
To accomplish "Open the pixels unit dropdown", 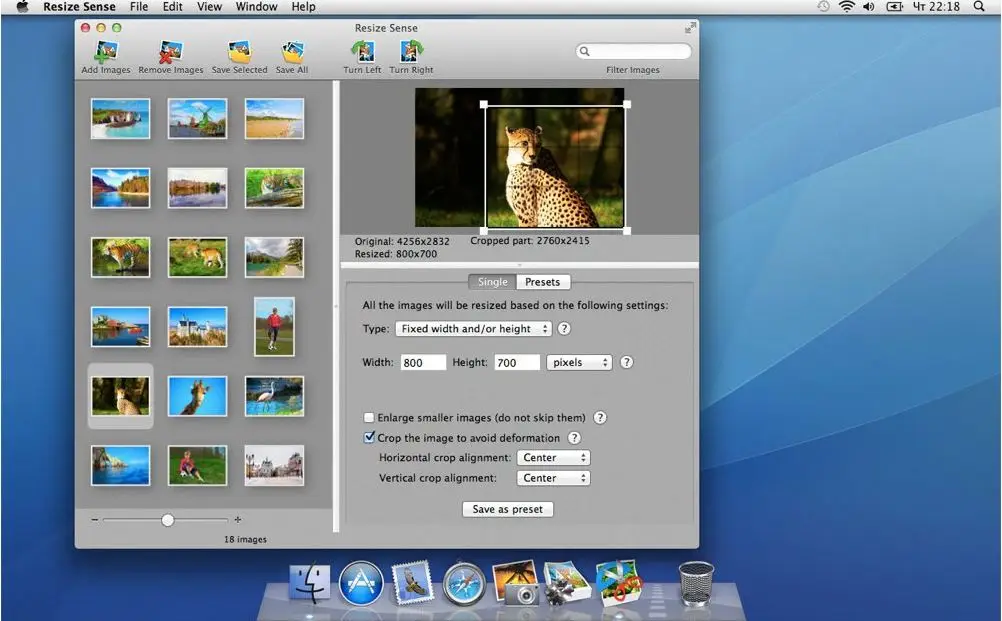I will (x=579, y=362).
